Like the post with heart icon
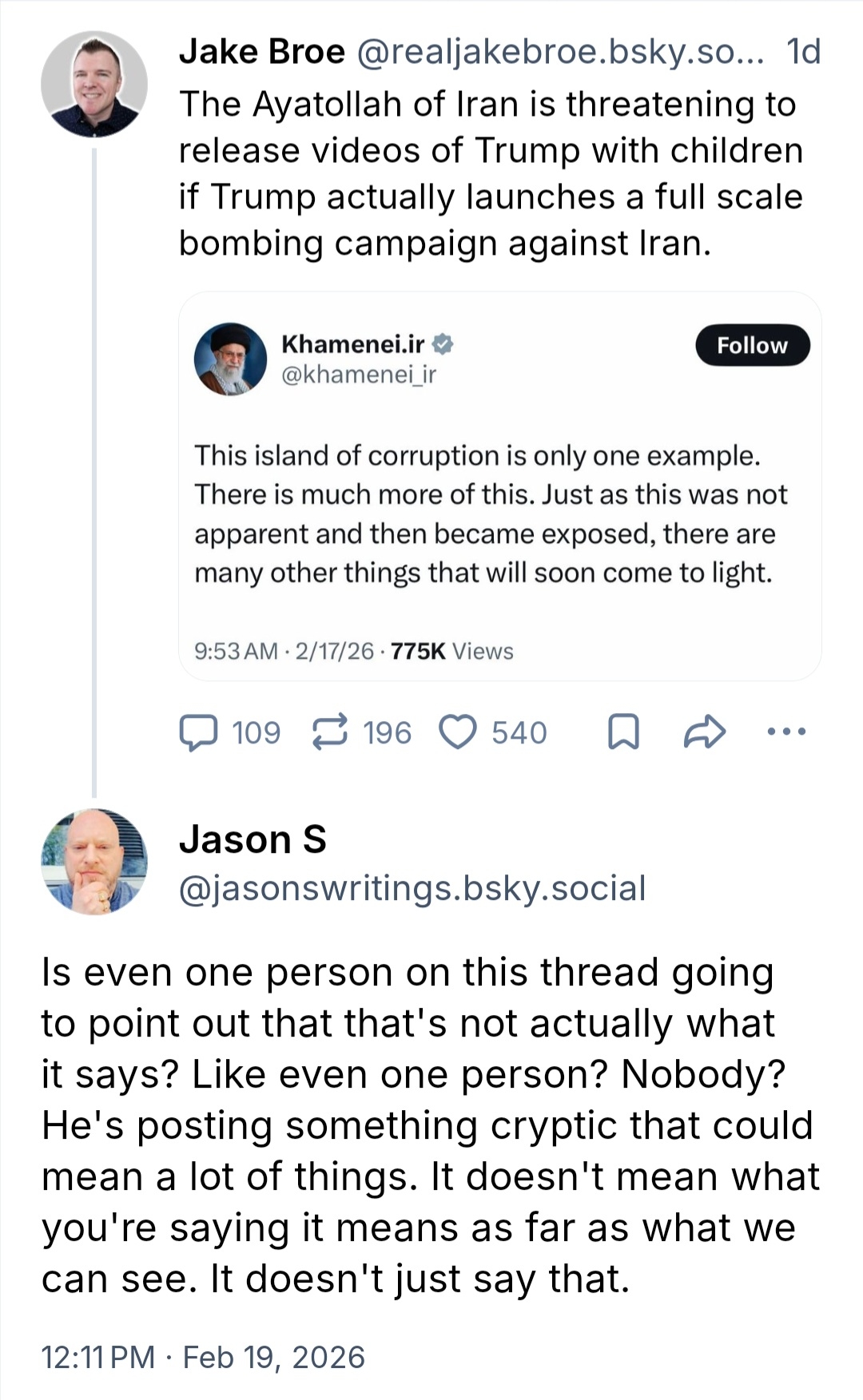This screenshot has height=1400, width=863. tap(459, 732)
